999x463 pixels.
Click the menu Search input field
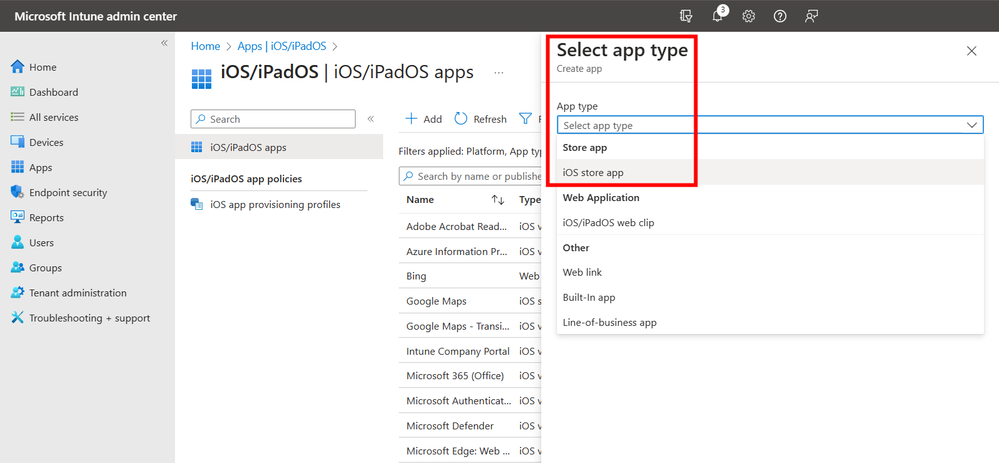(273, 119)
